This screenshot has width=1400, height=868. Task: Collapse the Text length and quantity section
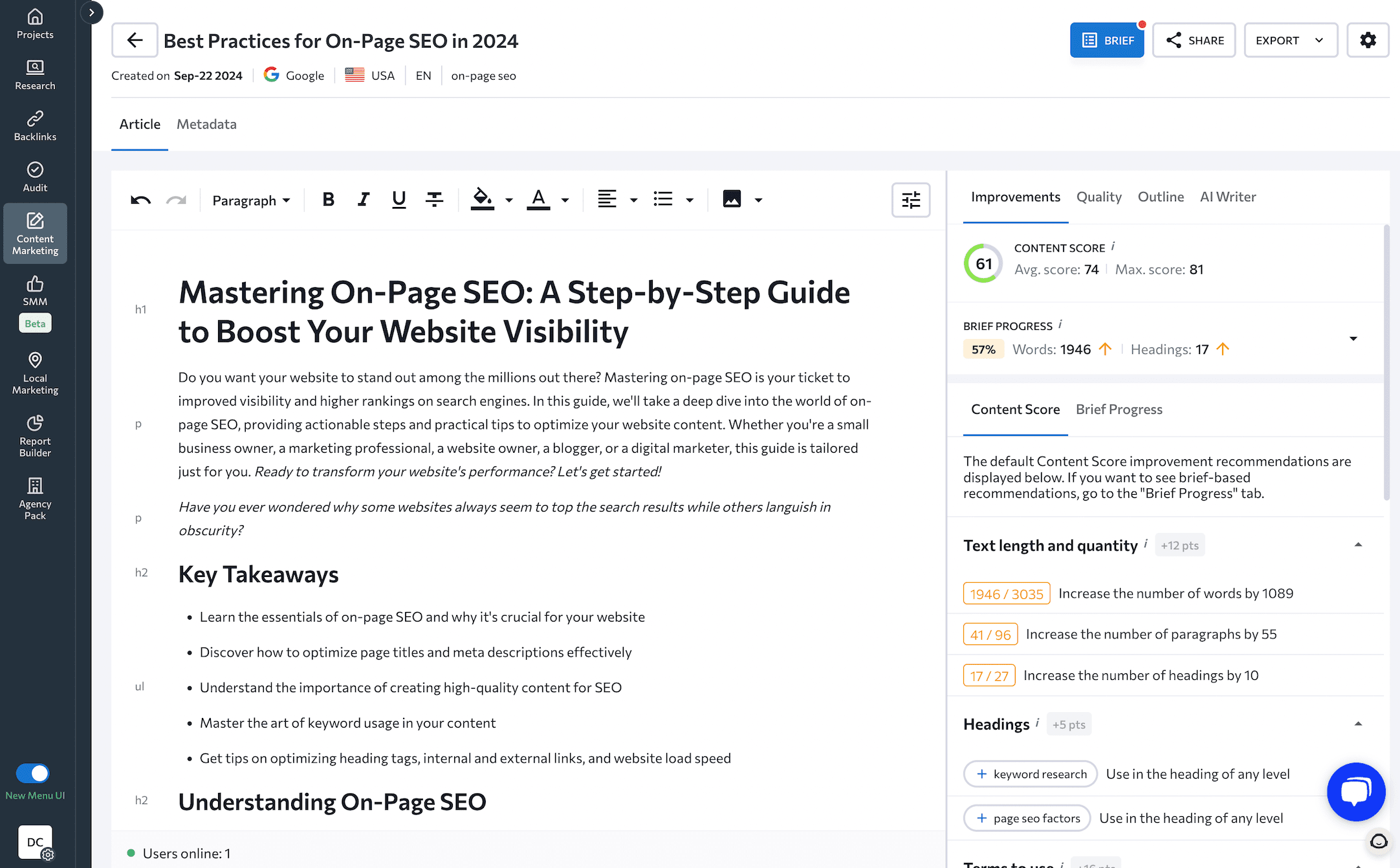point(1358,544)
